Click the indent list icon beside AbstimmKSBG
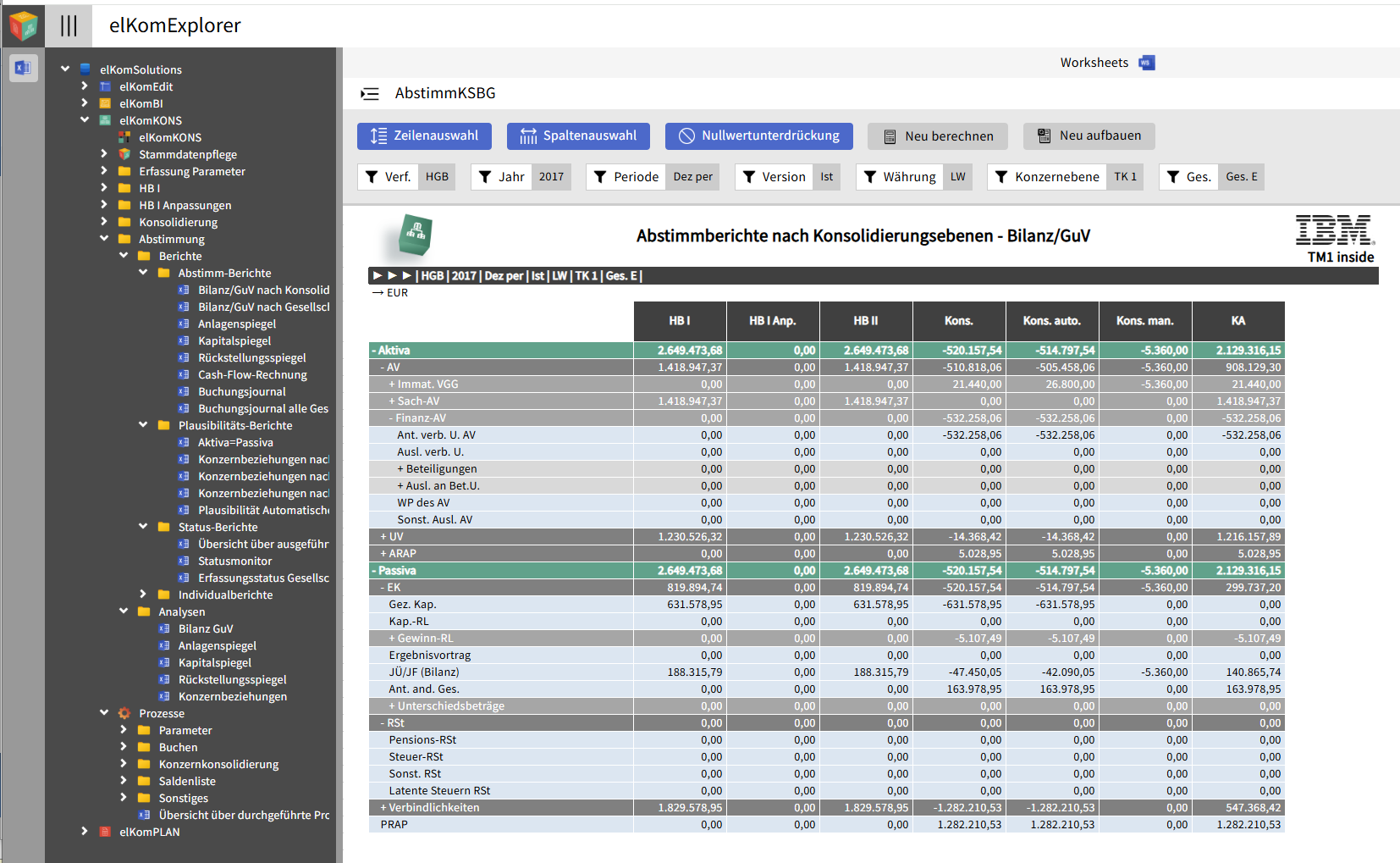The width and height of the screenshot is (1400, 863). [370, 94]
